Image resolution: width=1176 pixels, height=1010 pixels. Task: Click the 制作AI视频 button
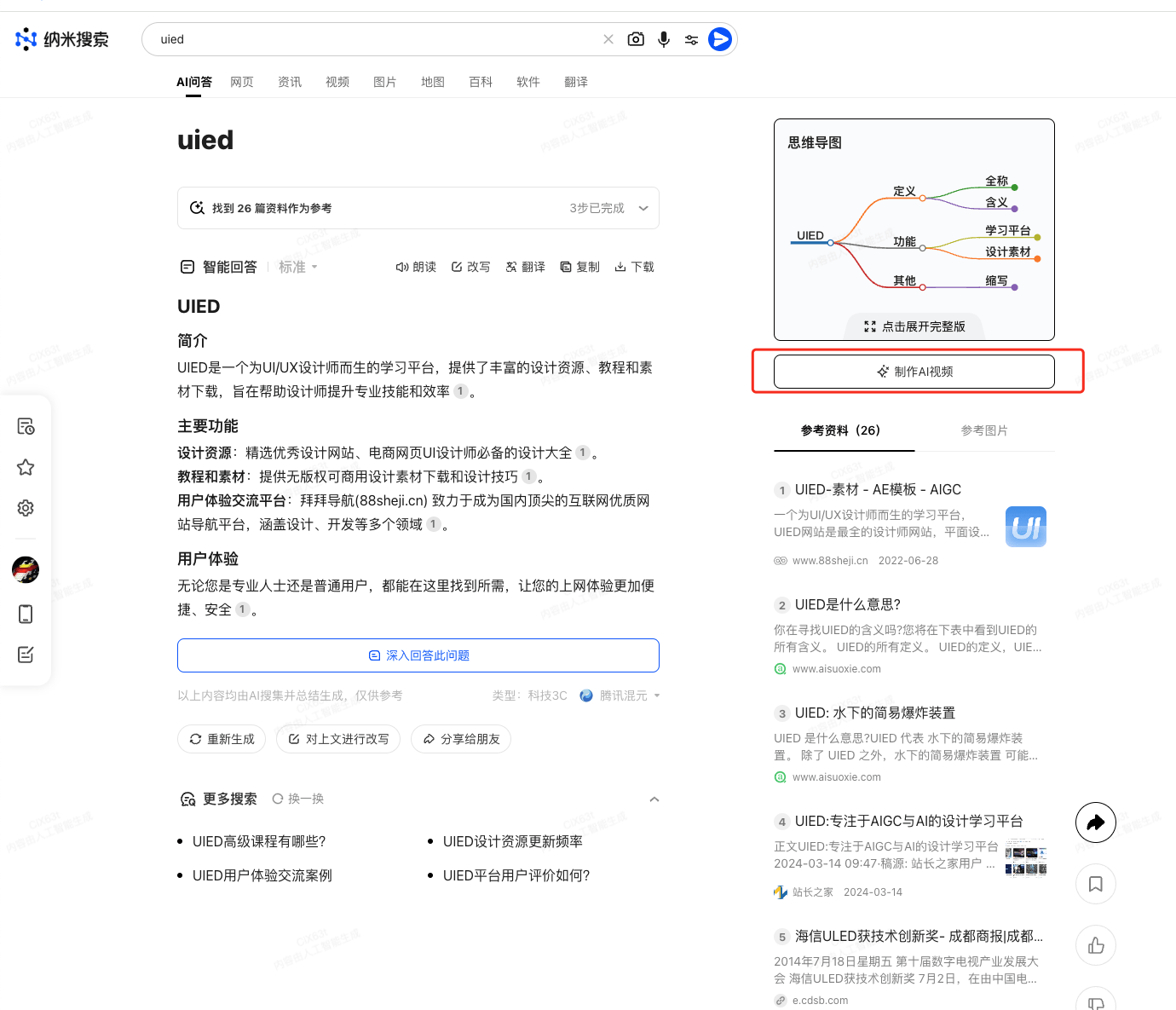(914, 372)
